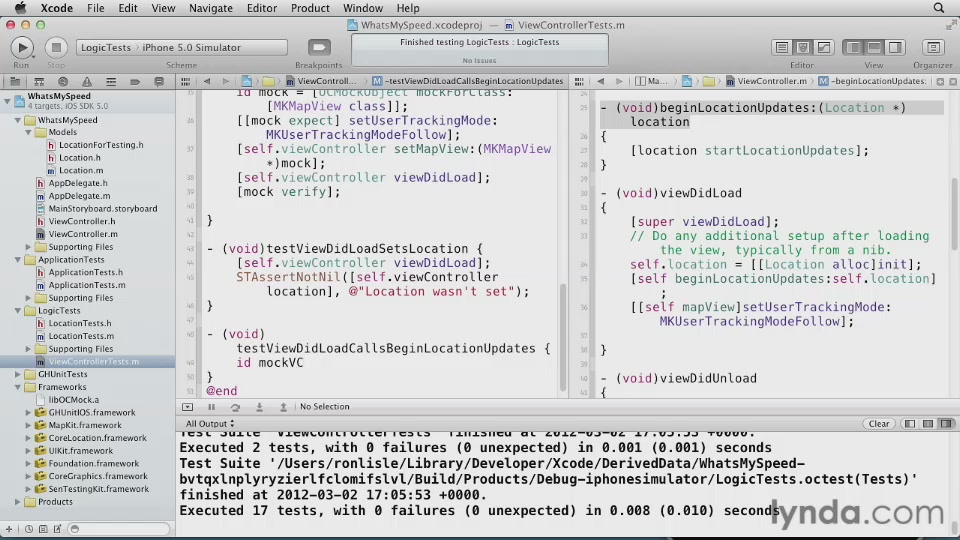Click beginLocationUpdates: in assistant jump bar
The height and width of the screenshot is (540, 960).
pos(873,81)
